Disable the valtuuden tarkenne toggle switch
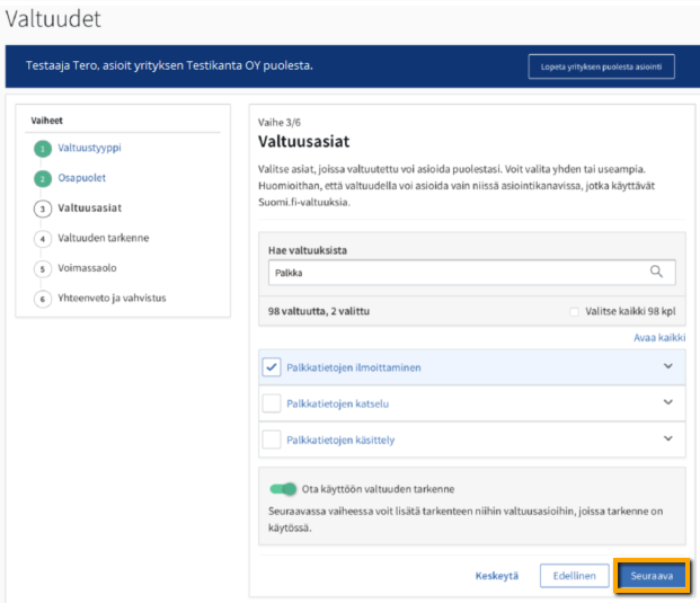Viewport: 700px width, 603px height. [284, 489]
